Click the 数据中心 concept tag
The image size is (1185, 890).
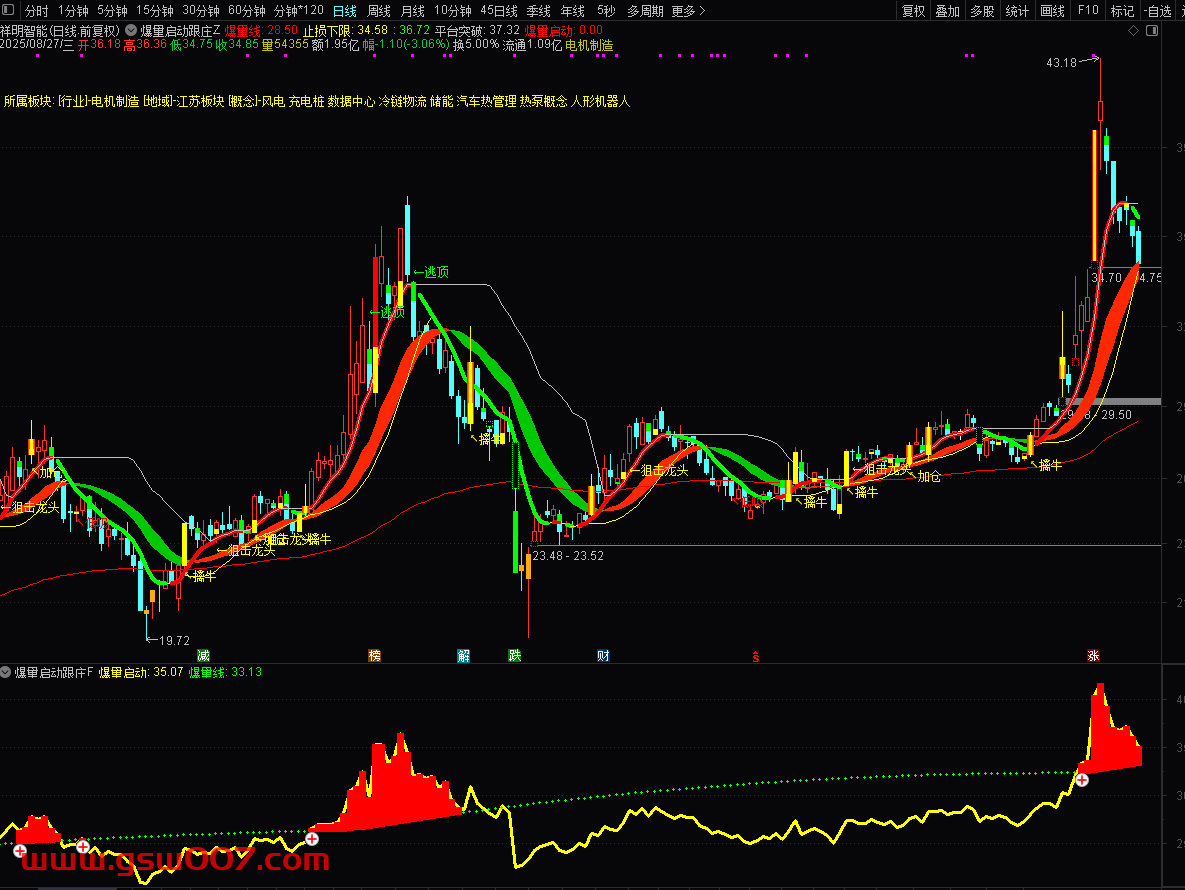(x=351, y=101)
